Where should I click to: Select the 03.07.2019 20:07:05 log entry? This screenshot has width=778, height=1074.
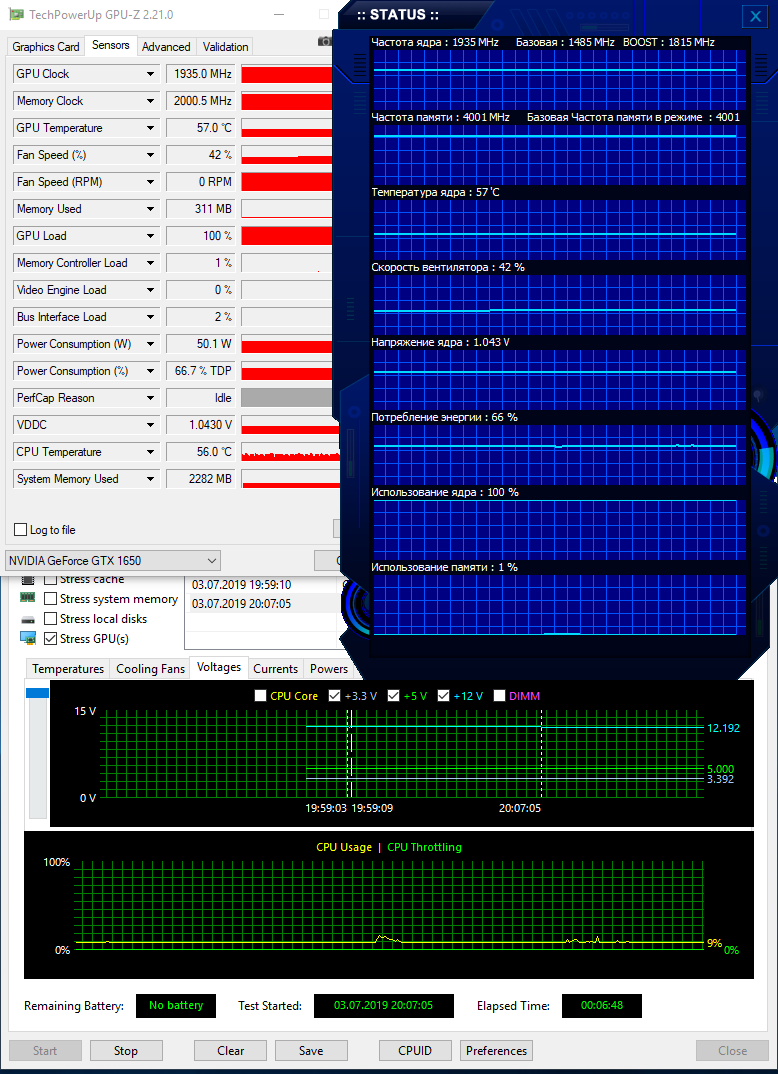tap(241, 604)
